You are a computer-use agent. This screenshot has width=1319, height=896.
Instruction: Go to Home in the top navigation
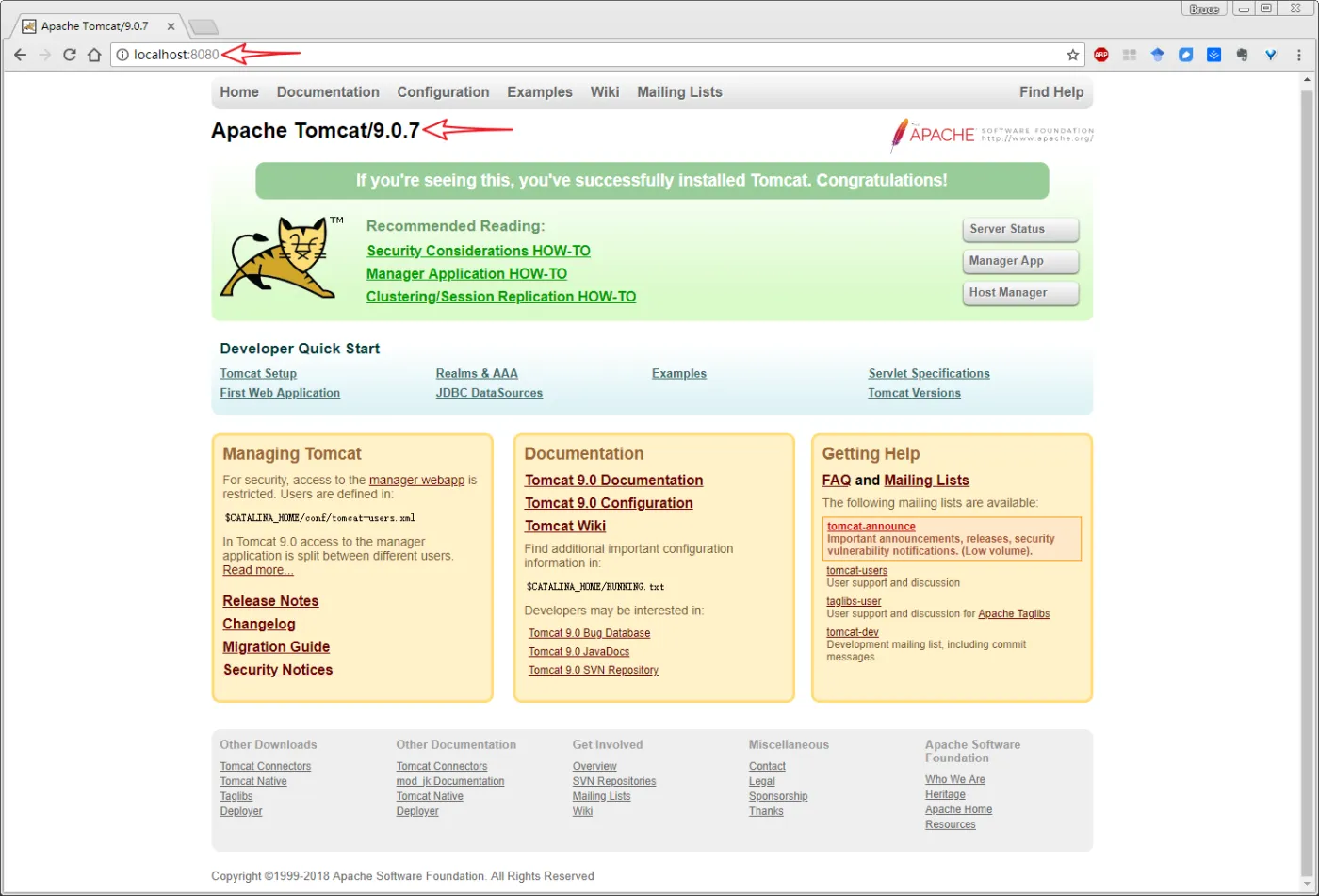click(239, 92)
